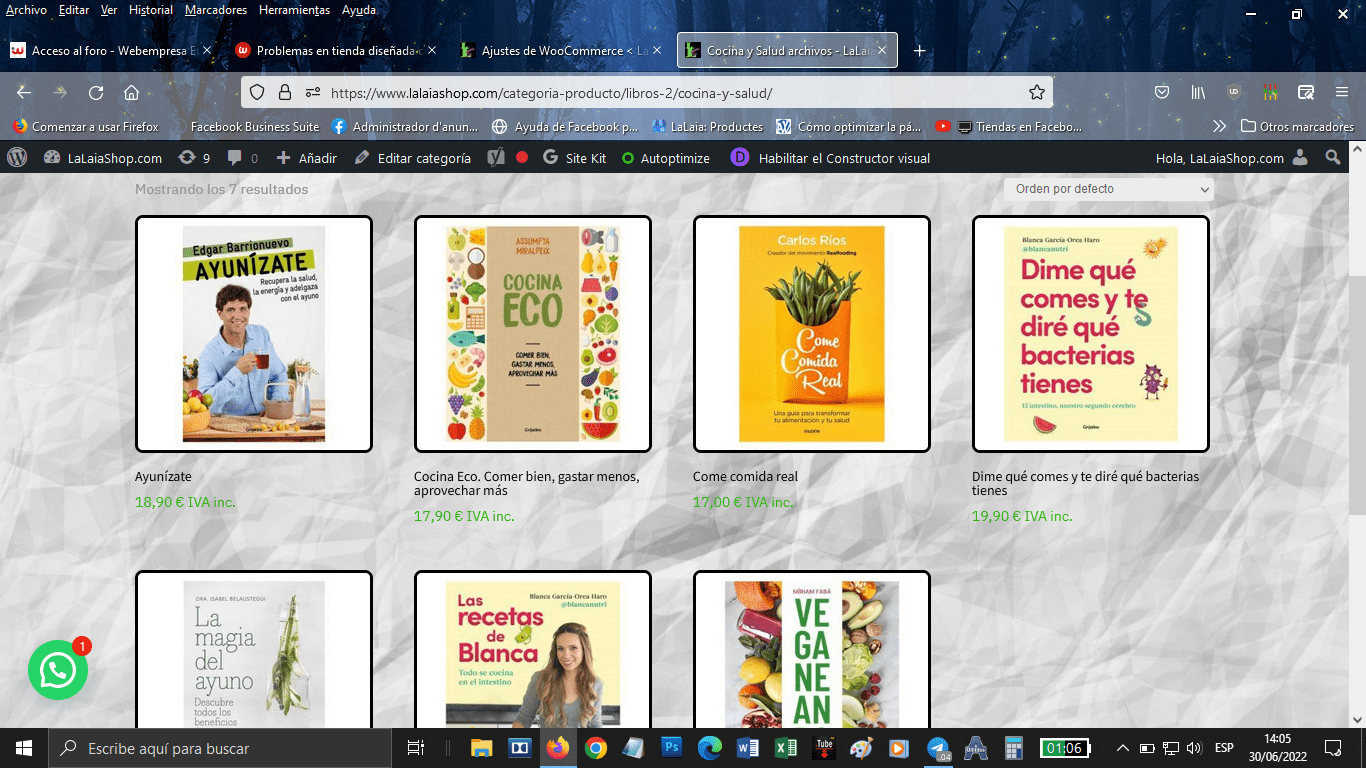Open the volume control in system tray
The width and height of the screenshot is (1366, 768).
(1193, 748)
